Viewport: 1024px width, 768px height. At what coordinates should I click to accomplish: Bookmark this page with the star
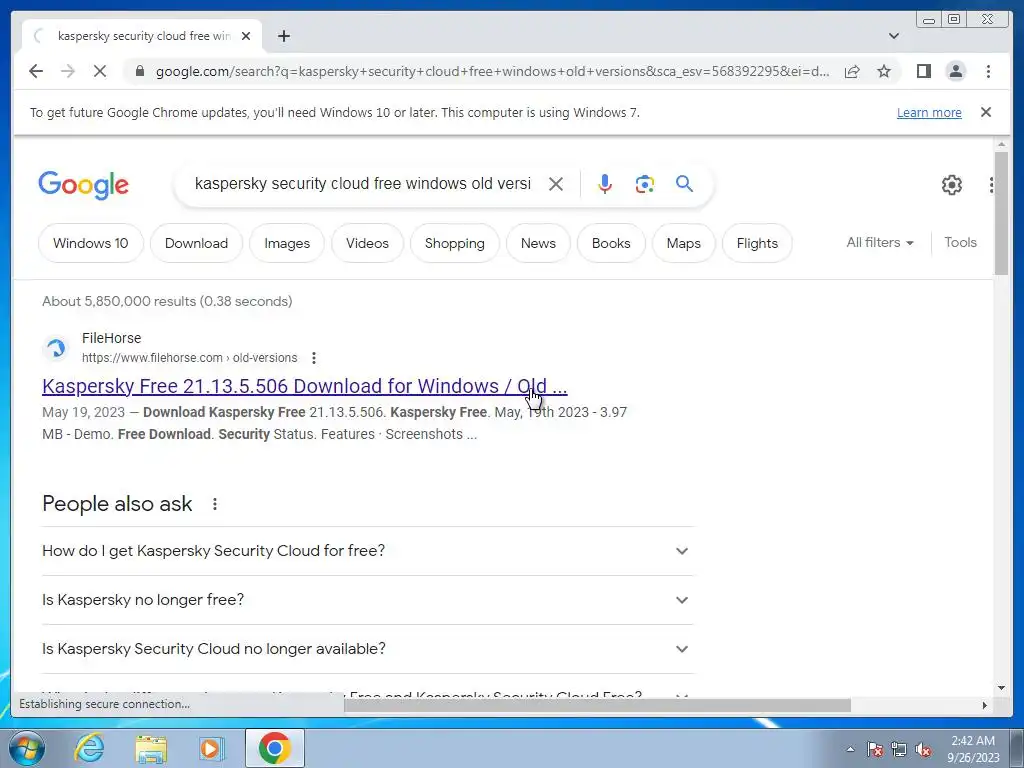[884, 71]
